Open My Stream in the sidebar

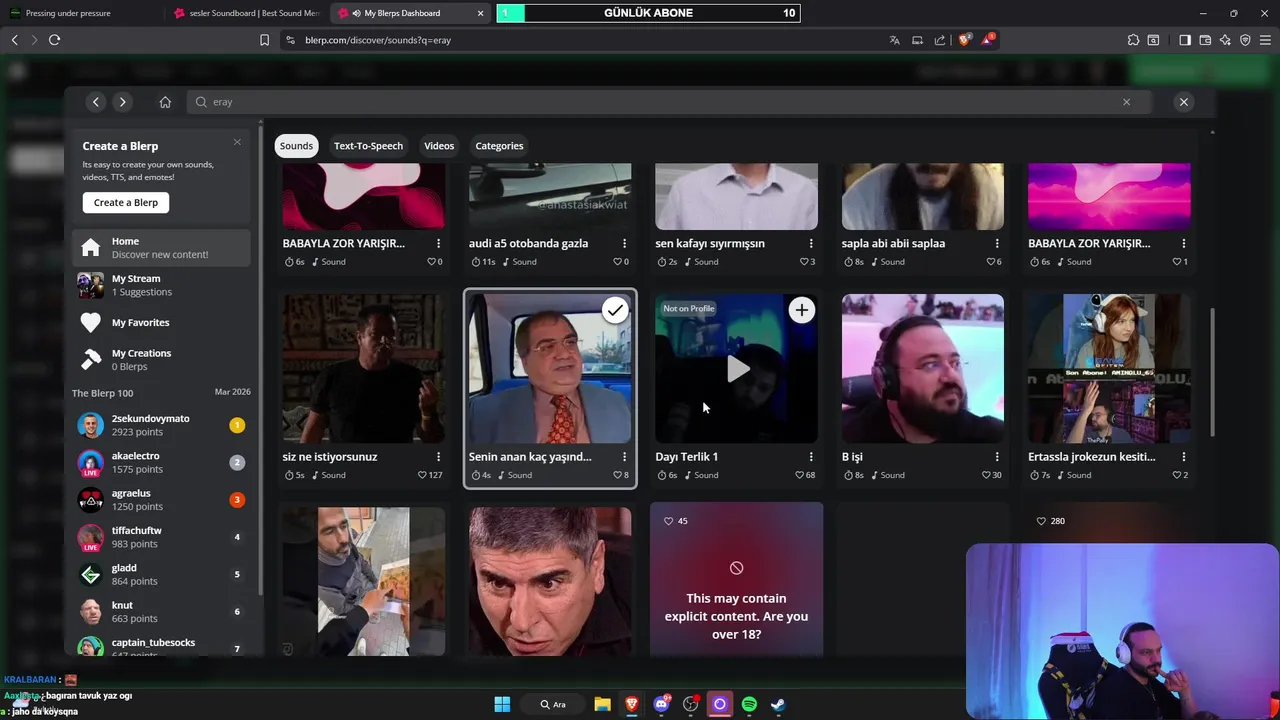point(161,285)
